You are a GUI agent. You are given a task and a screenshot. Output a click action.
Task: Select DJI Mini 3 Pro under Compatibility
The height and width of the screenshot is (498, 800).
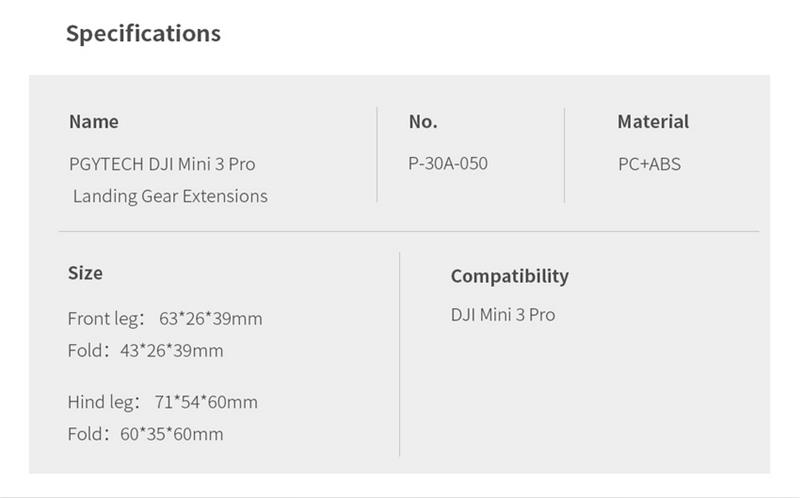(x=502, y=315)
